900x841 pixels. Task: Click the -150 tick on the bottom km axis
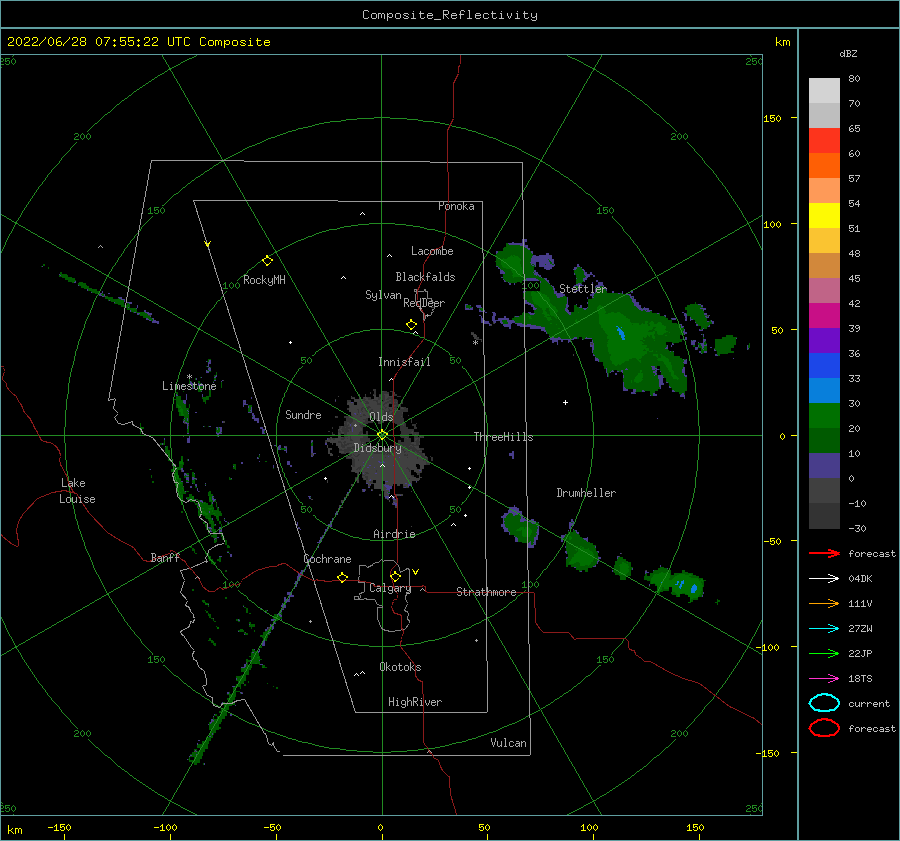click(59, 827)
